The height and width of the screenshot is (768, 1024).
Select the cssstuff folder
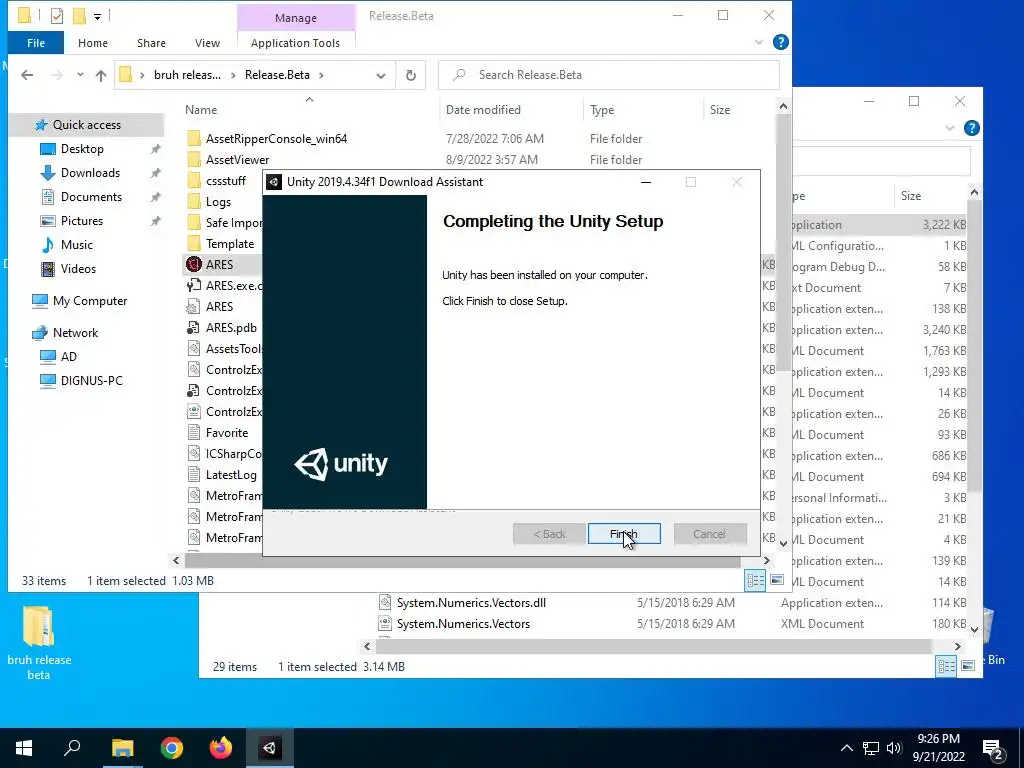click(x=225, y=181)
